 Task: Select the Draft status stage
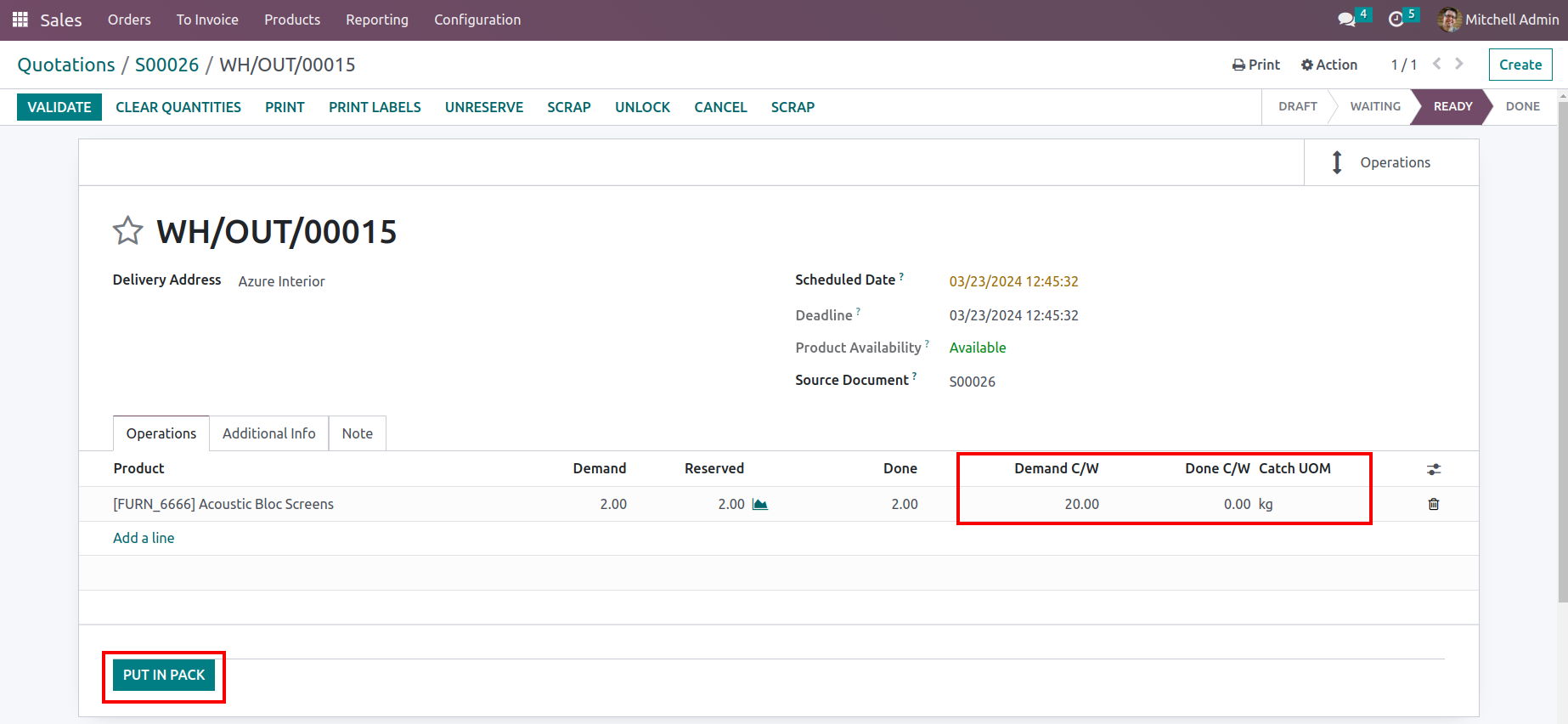pyautogui.click(x=1298, y=106)
